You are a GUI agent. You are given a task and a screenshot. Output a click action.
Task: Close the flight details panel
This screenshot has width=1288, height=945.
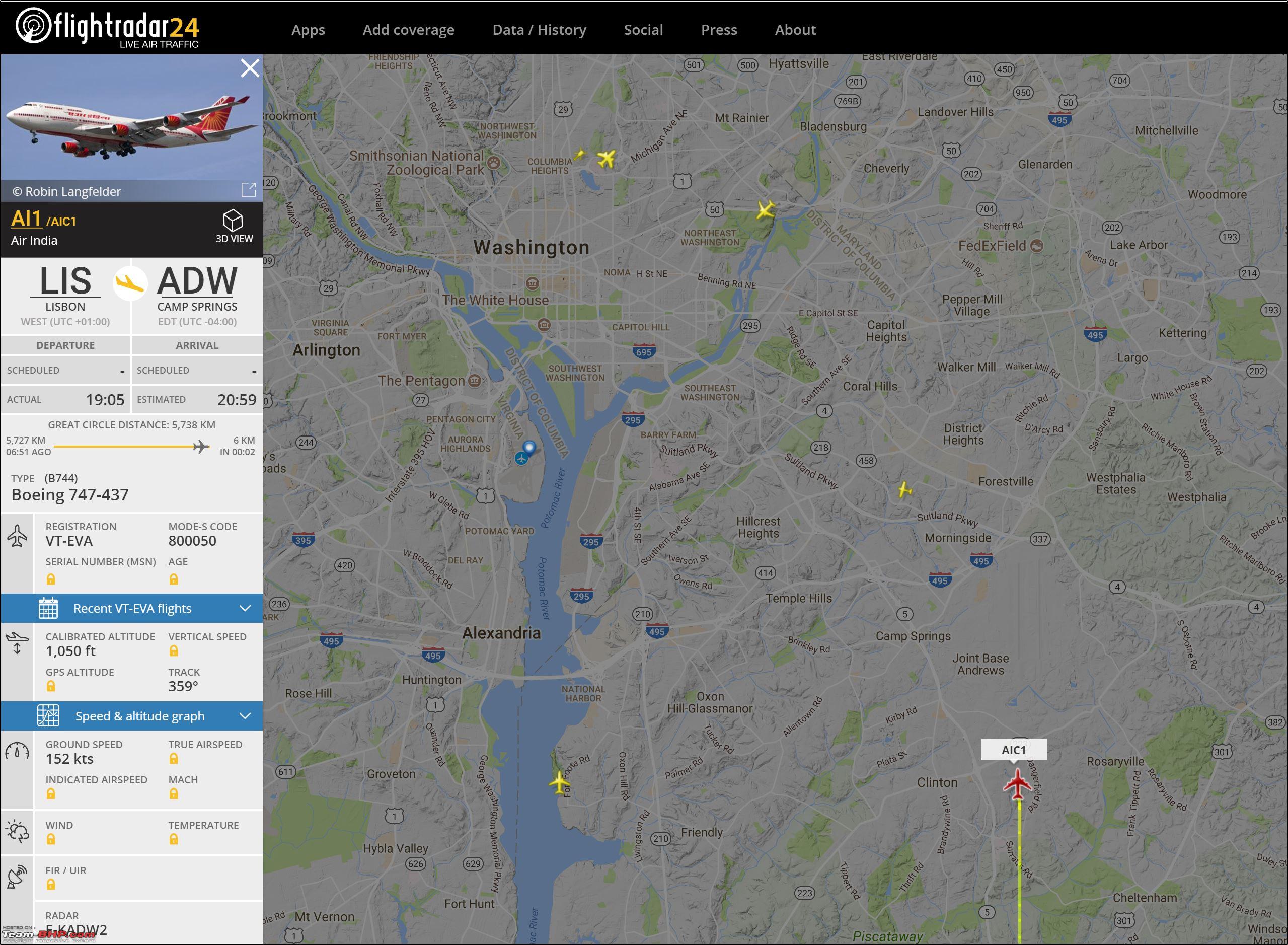250,68
